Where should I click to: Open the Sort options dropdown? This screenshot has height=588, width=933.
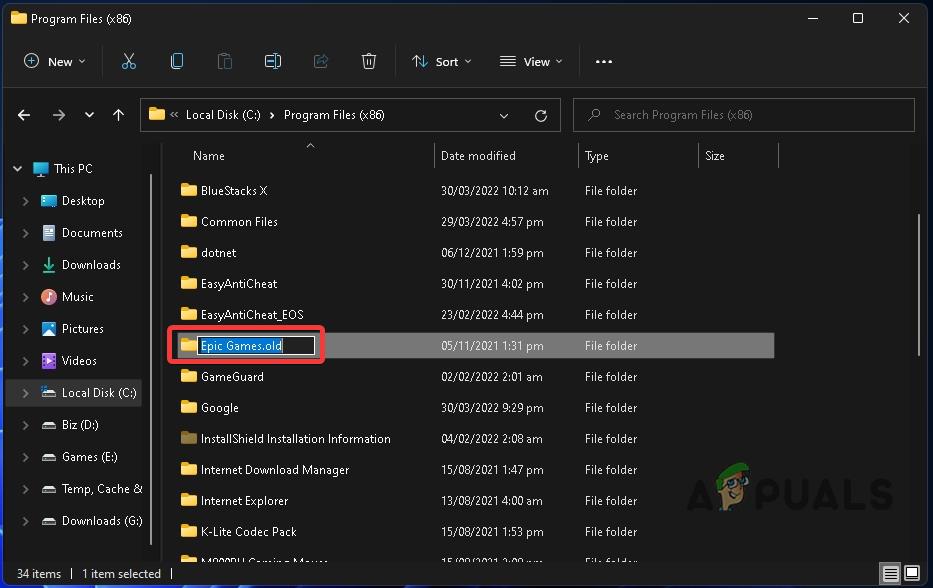pyautogui.click(x=442, y=61)
